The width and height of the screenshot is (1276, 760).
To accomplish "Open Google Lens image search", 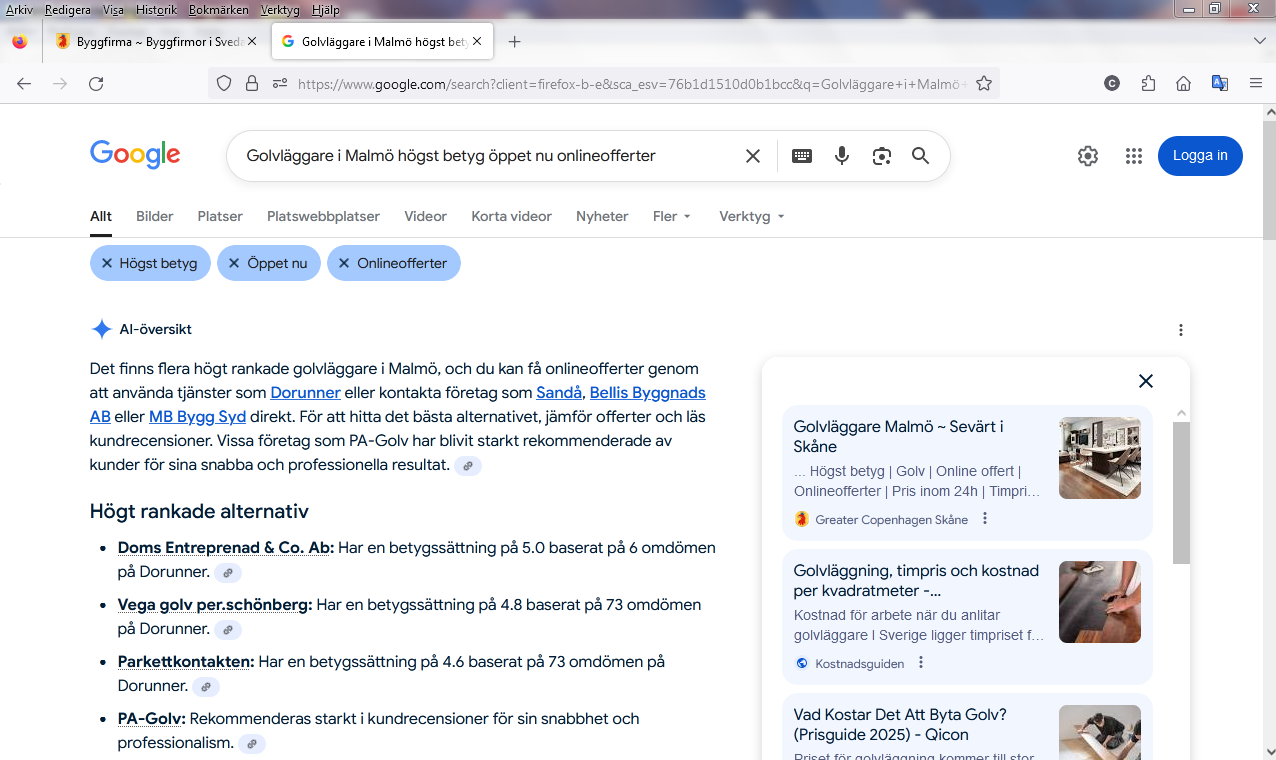I will point(881,156).
